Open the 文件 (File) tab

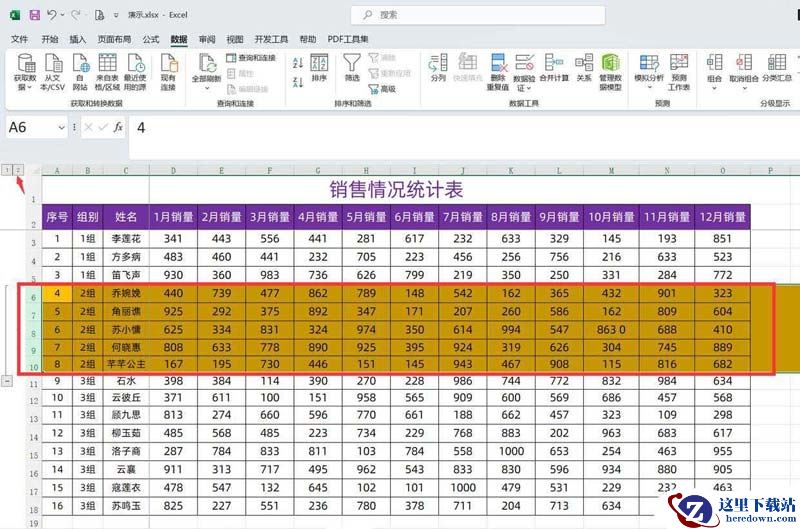tap(19, 39)
